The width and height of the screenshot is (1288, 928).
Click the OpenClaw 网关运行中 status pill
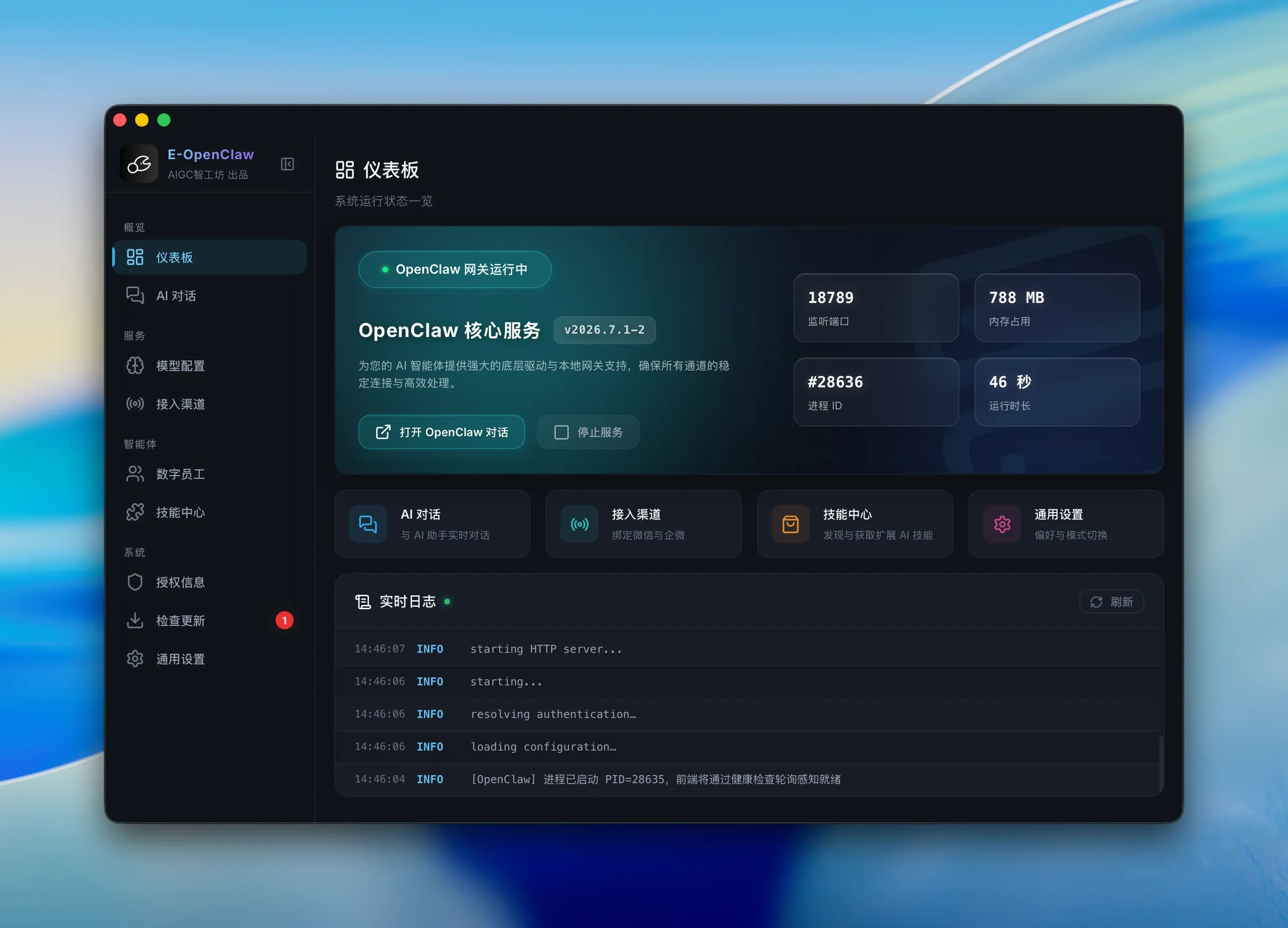tap(455, 269)
